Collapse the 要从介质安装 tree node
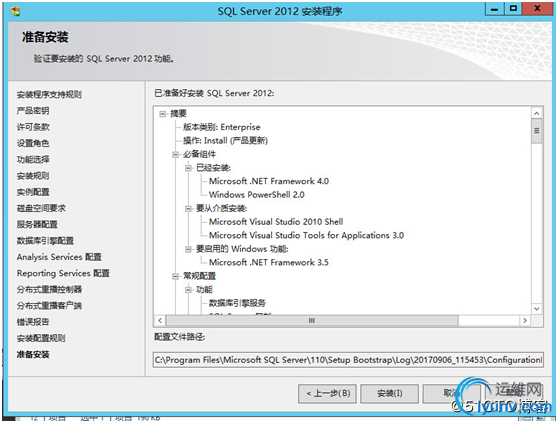Image resolution: width=558 pixels, height=423 pixels. click(188, 208)
